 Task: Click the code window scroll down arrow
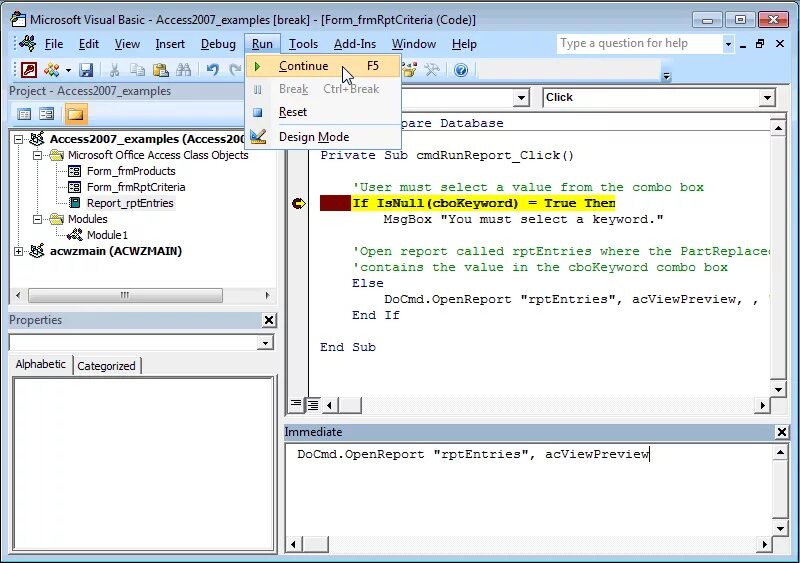click(x=778, y=389)
